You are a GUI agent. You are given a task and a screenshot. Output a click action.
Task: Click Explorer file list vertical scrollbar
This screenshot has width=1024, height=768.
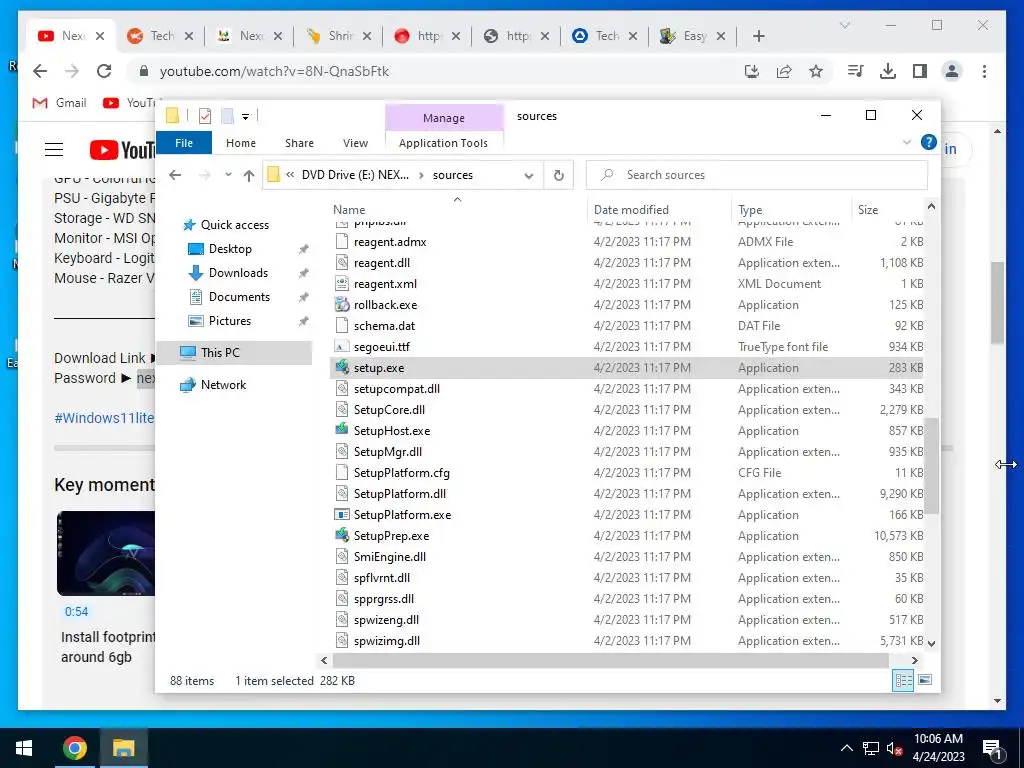[931, 466]
